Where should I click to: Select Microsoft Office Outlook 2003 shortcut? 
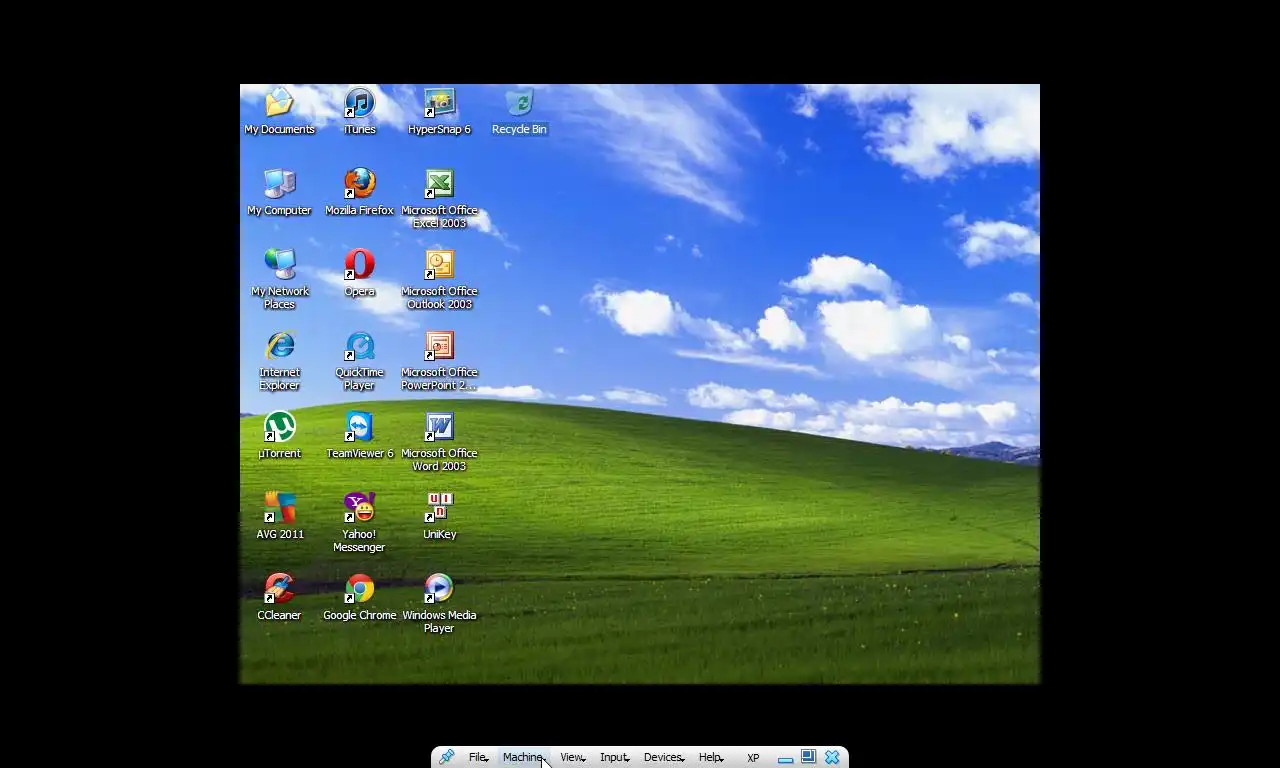coord(439,279)
